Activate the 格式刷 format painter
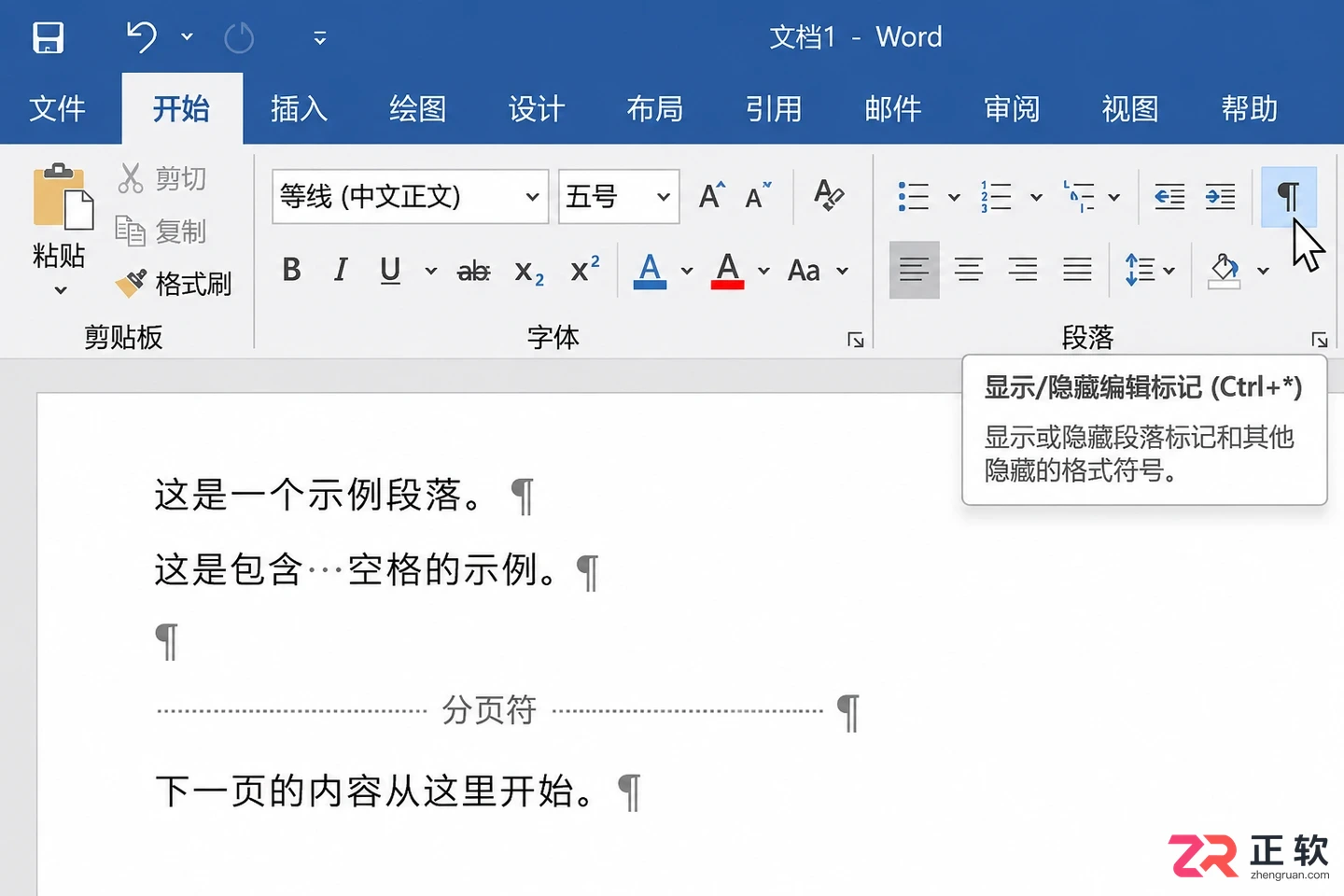Viewport: 1344px width, 896px height. coord(174,283)
